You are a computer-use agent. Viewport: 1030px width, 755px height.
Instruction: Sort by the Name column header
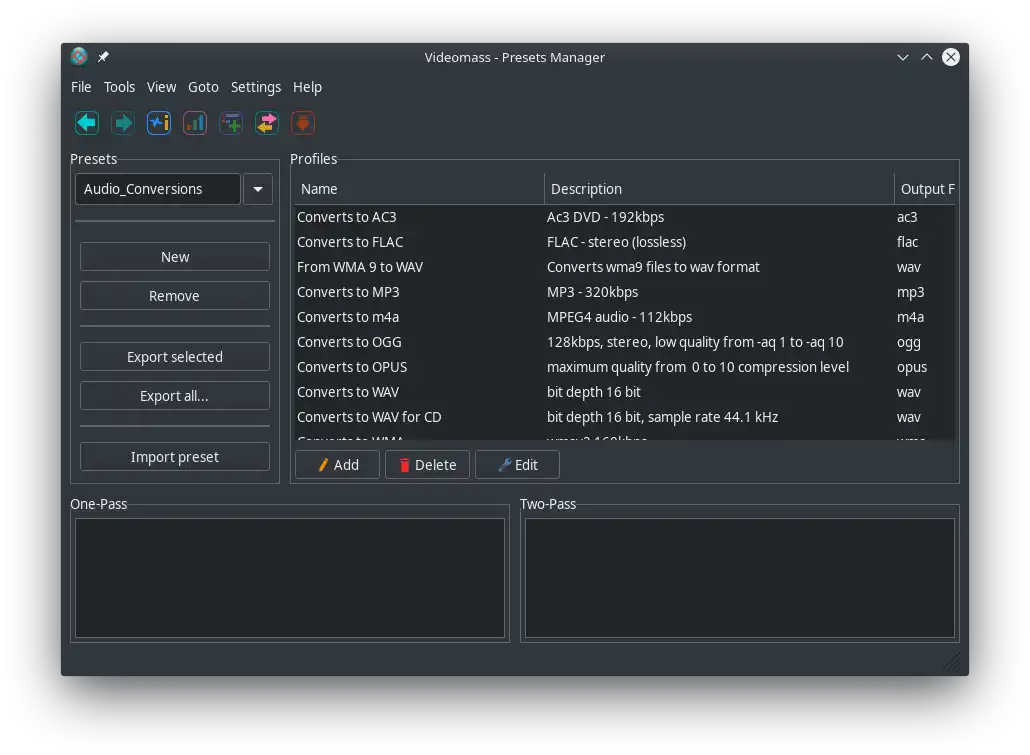(x=419, y=189)
